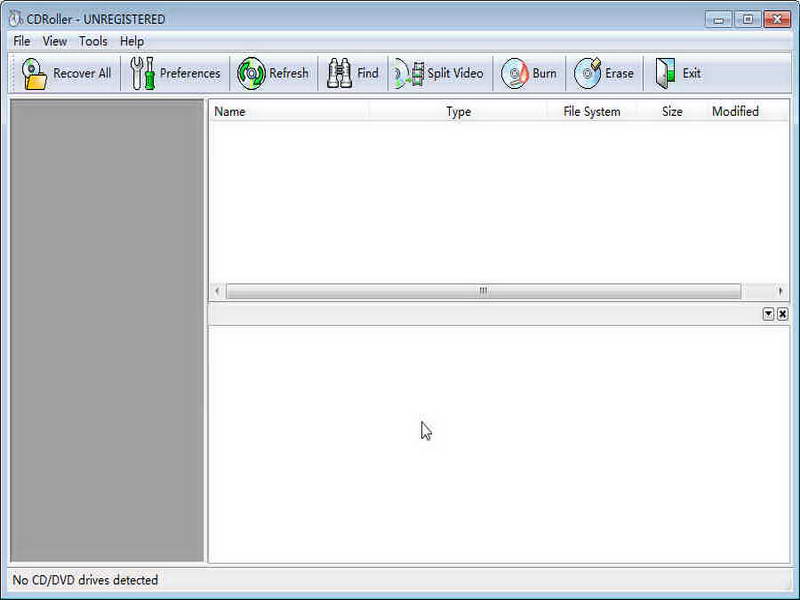Viewport: 800px width, 600px height.
Task: Open the Tools menu
Action: [93, 41]
